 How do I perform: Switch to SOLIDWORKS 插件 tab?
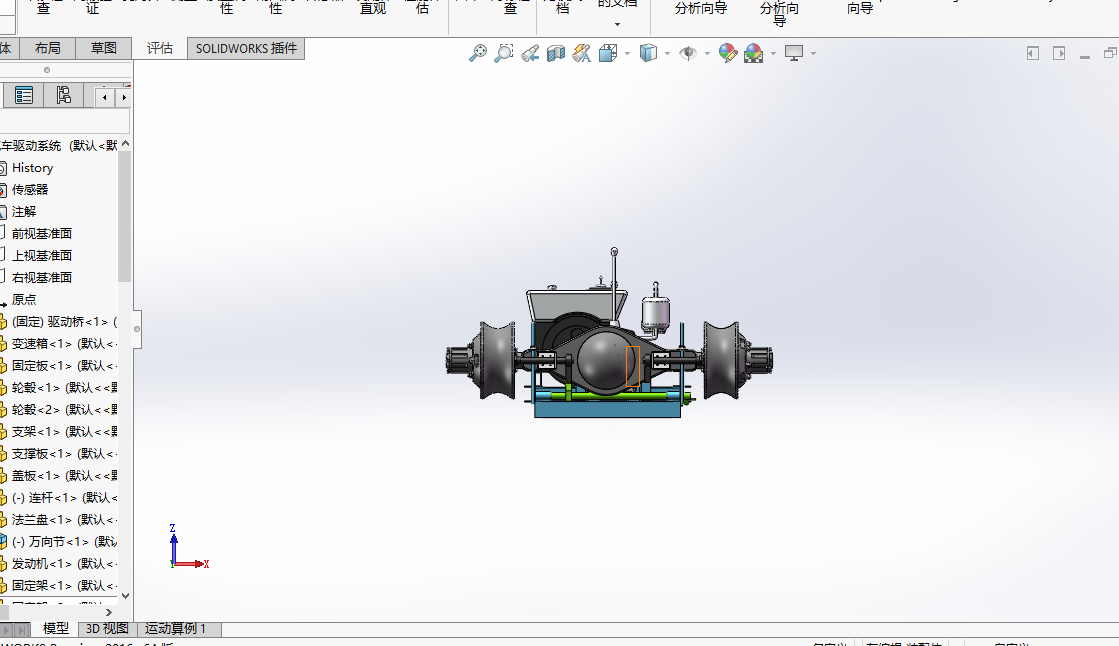pos(246,49)
